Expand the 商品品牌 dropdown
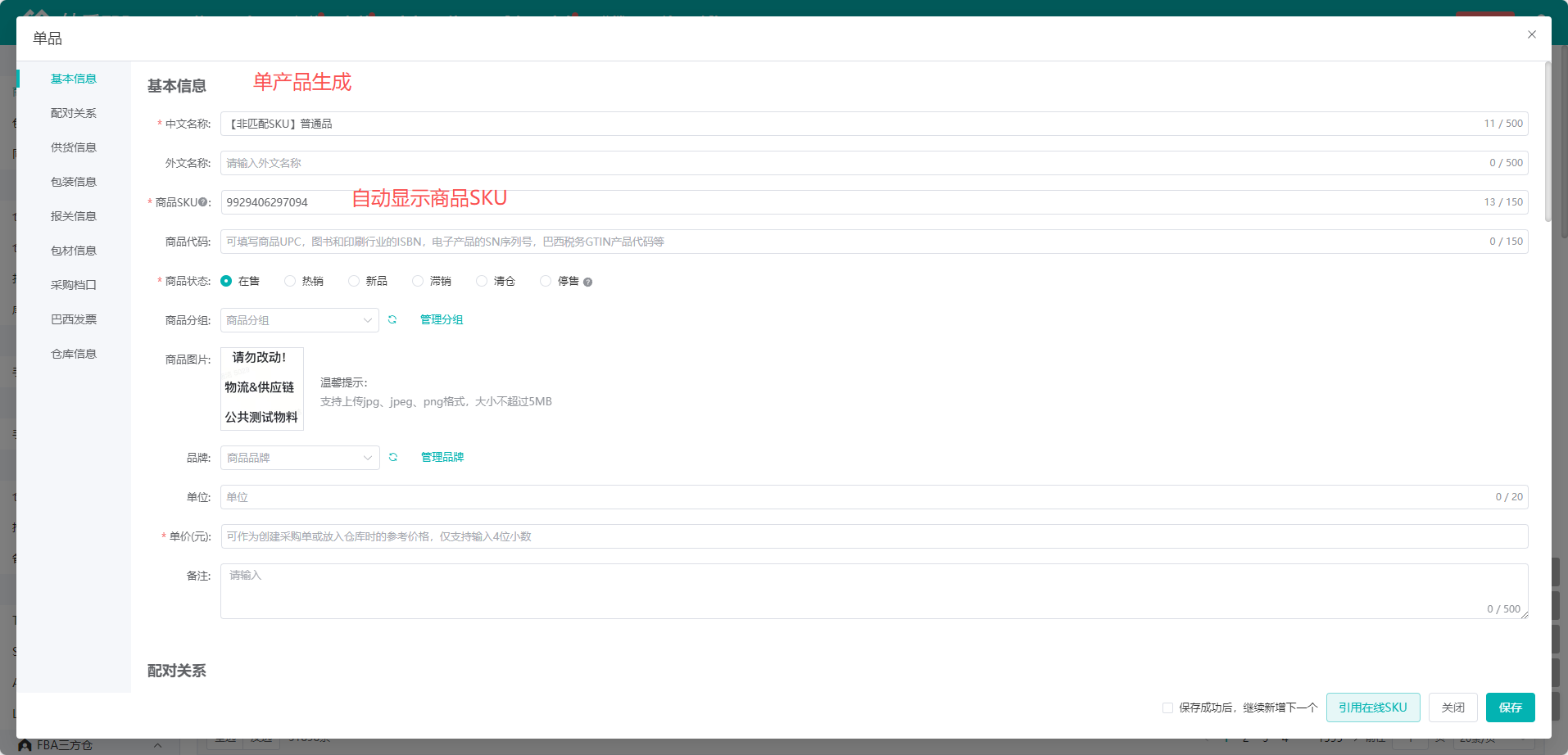This screenshot has height=755, width=1568. point(299,458)
